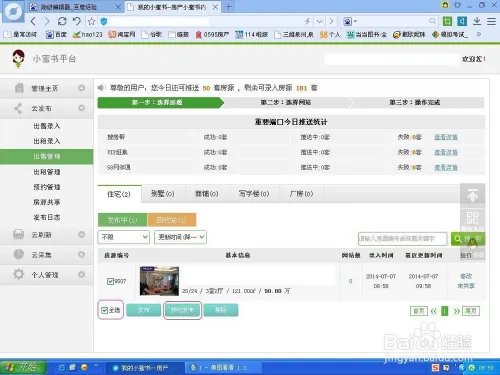Image resolution: width=500 pixels, height=375 pixels.
Task: View details link in 58同城 row
Action: tap(446, 167)
